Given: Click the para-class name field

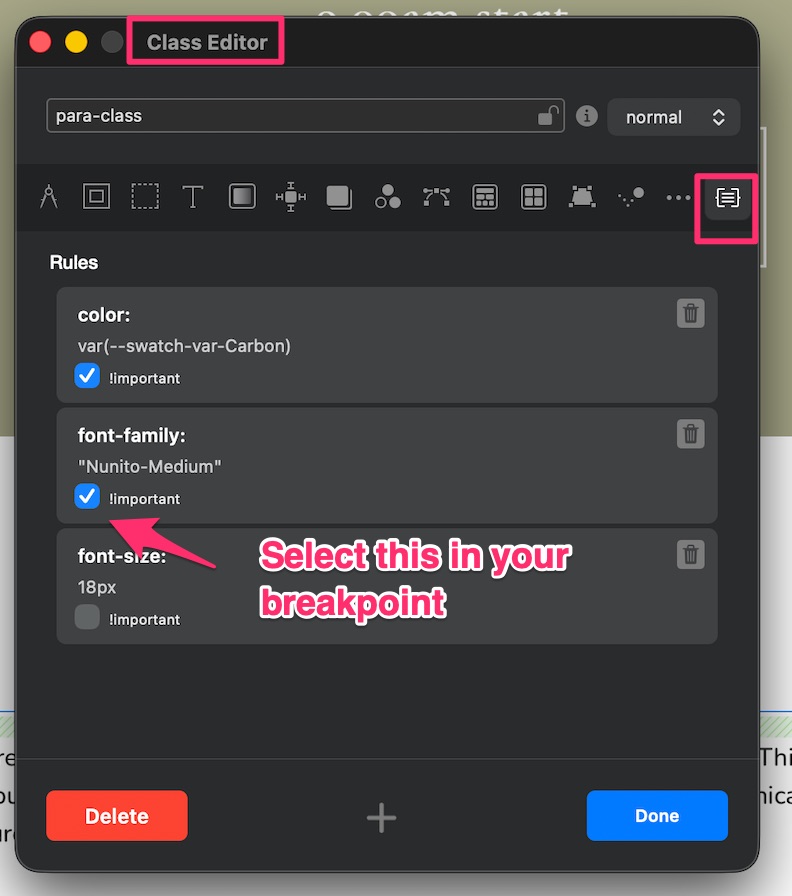Looking at the screenshot, I should tap(290, 116).
